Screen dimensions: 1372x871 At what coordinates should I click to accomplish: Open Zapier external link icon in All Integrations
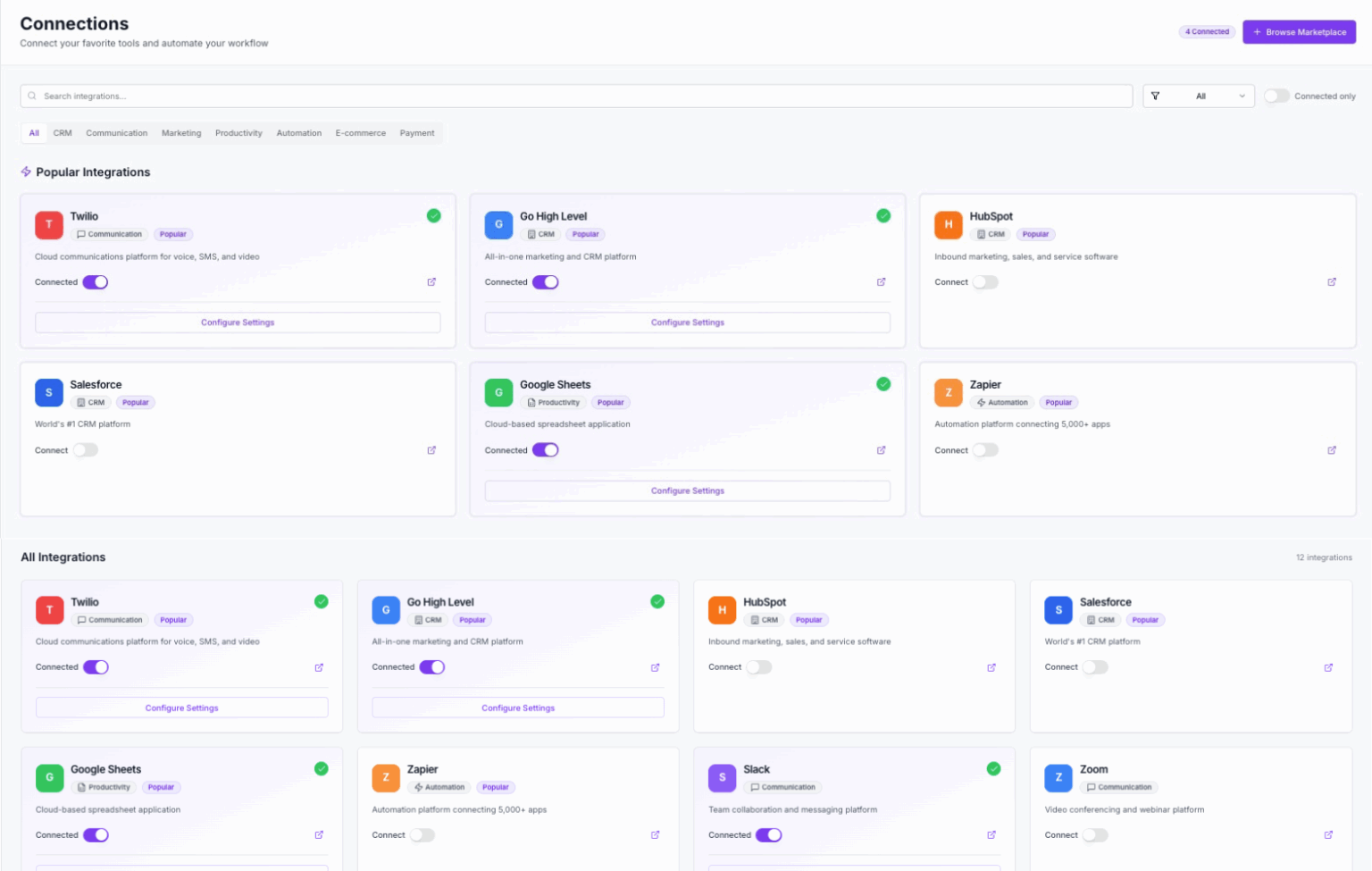656,835
